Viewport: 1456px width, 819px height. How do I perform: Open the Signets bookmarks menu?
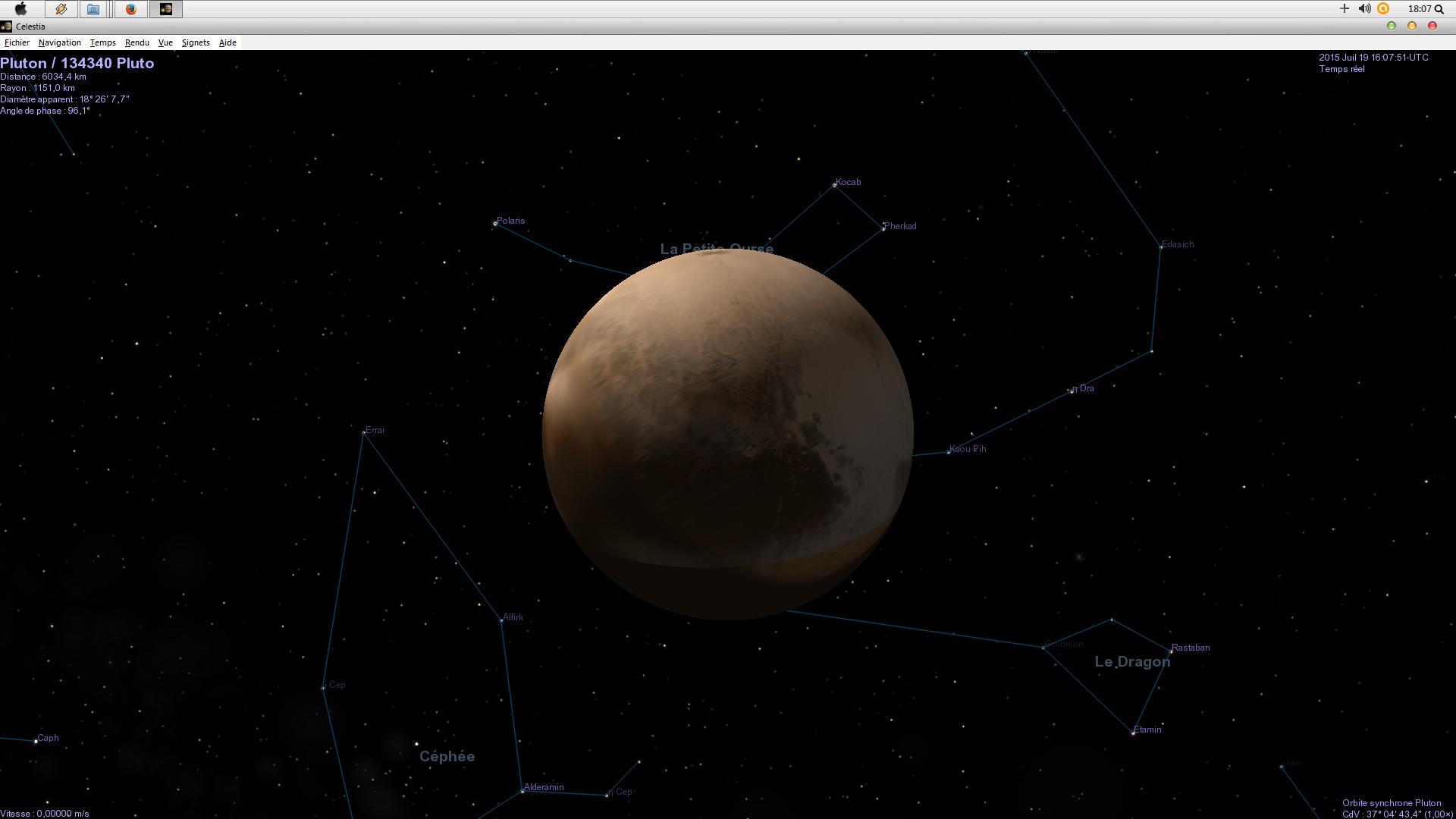point(196,42)
